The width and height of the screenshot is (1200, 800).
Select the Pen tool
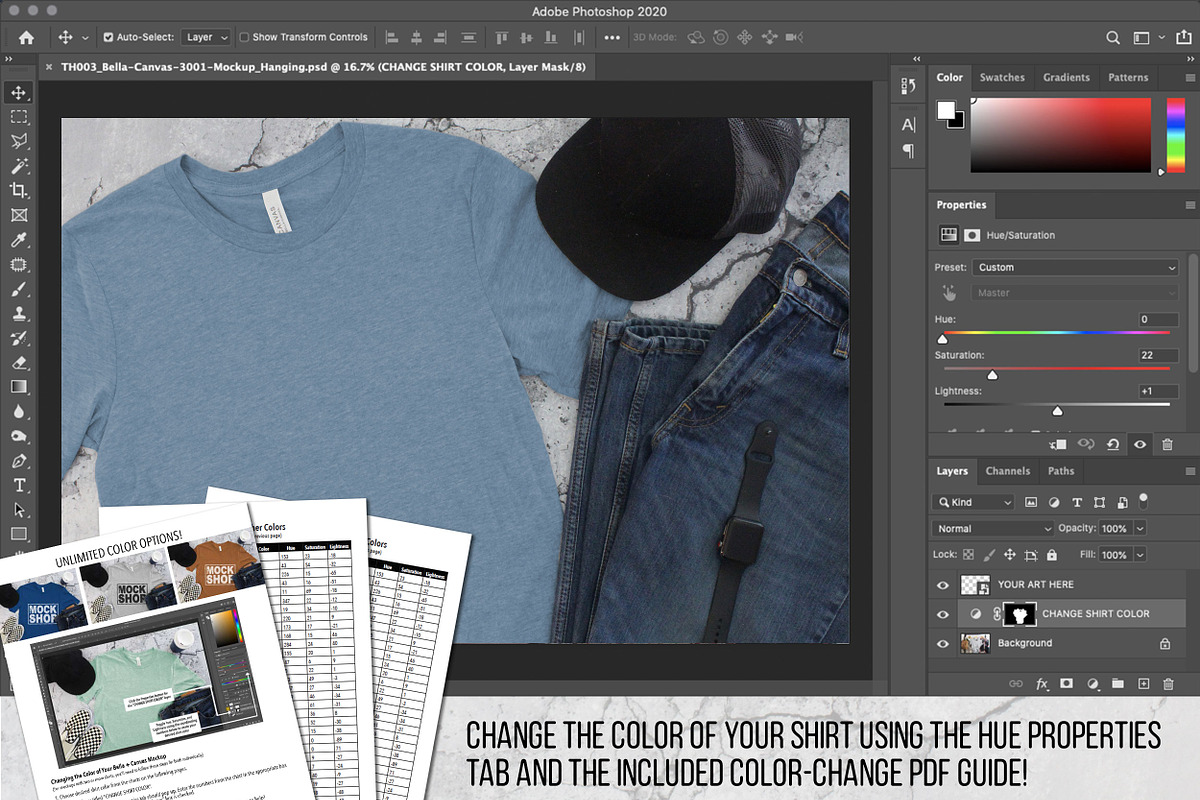tap(19, 461)
